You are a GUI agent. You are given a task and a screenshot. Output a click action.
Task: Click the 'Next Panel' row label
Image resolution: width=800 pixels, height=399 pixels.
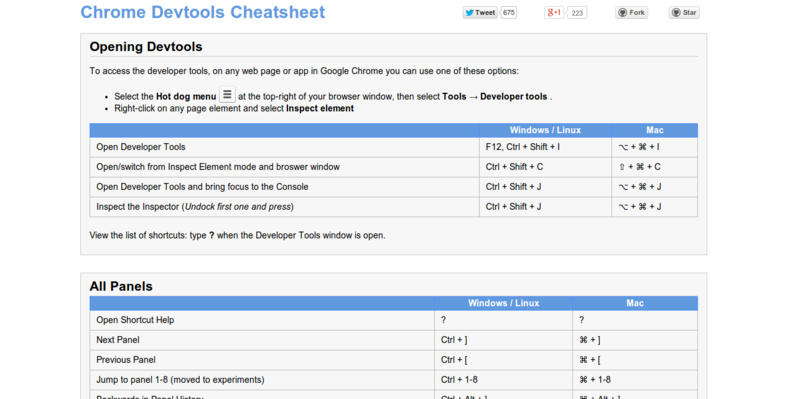click(x=118, y=340)
